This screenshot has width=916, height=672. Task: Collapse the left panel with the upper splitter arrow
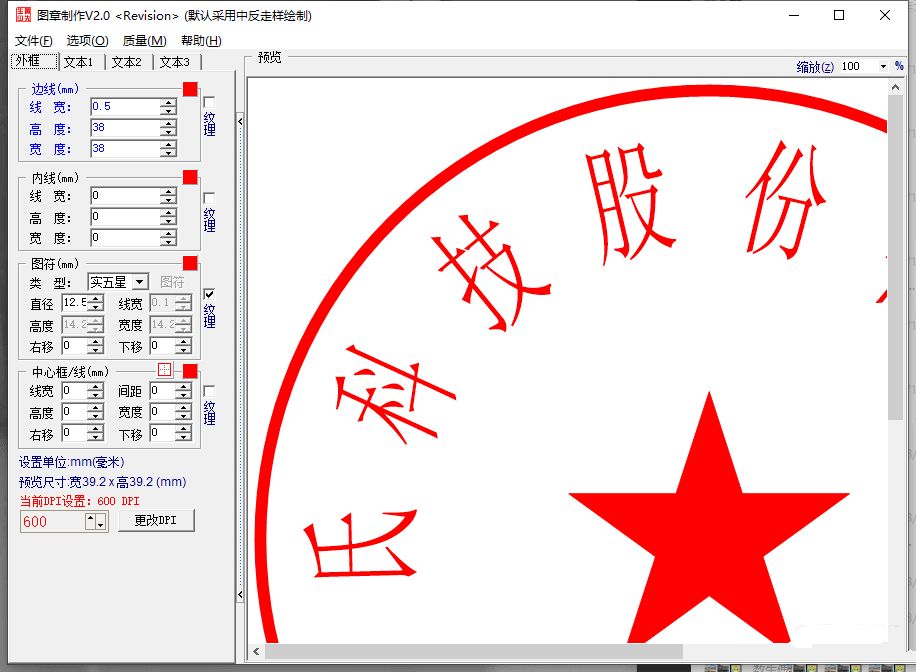240,121
